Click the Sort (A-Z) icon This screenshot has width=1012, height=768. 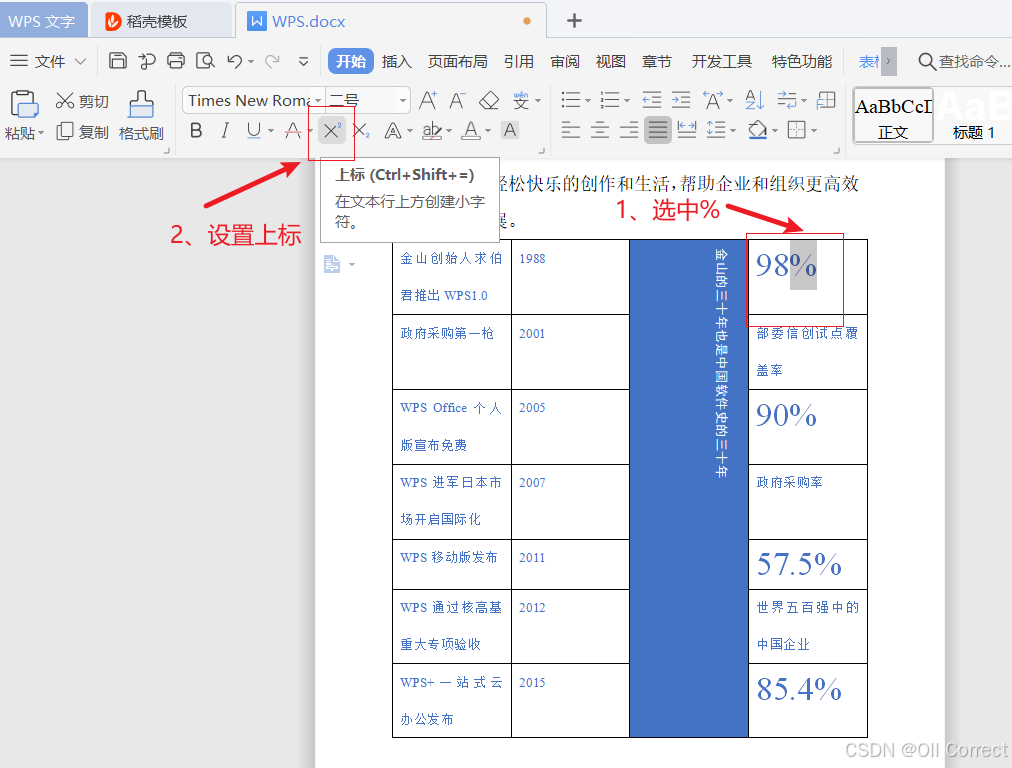click(754, 100)
